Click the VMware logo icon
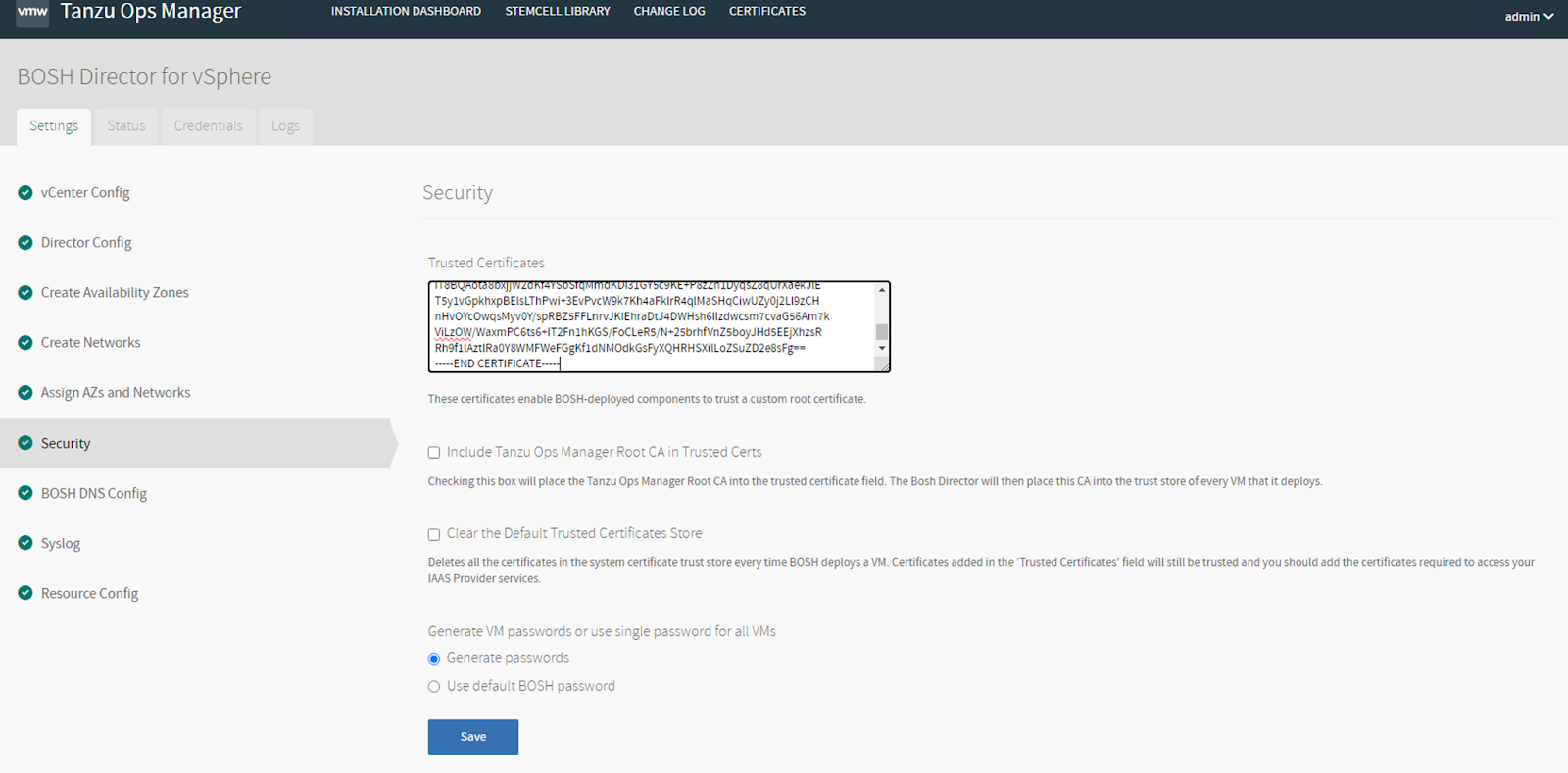The image size is (1568, 773). 32,12
